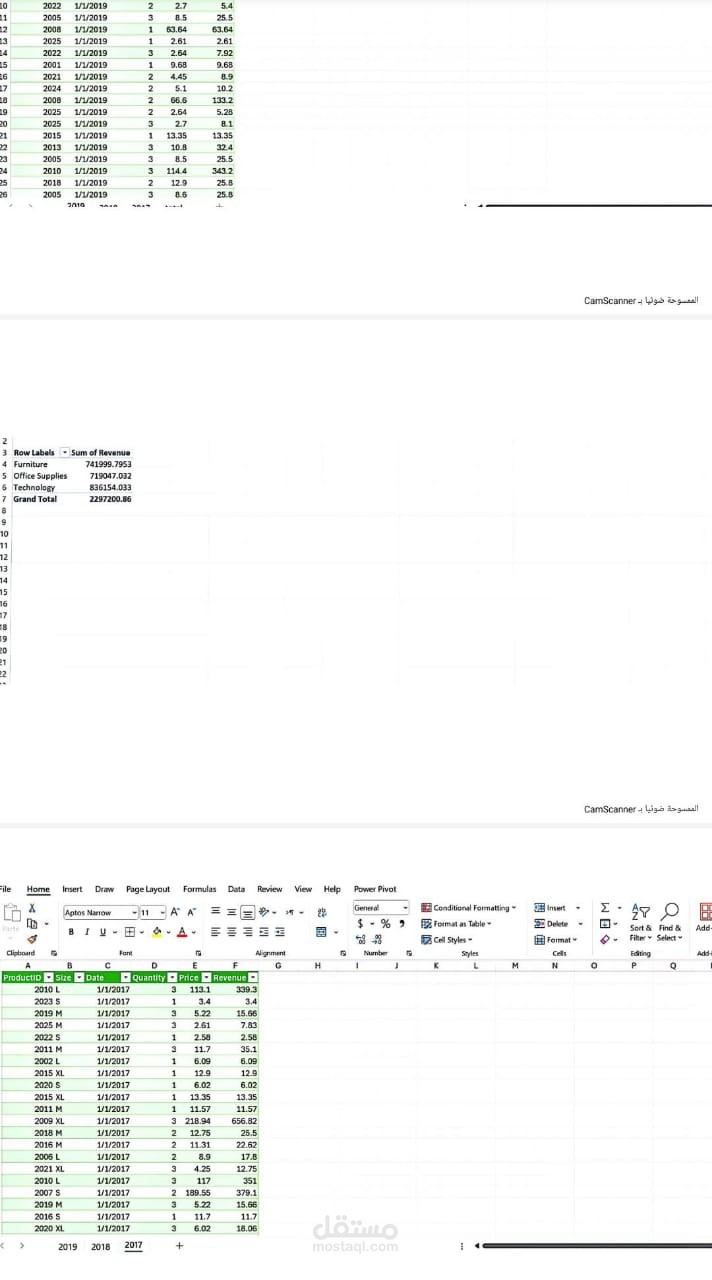Switch to the Review tab
Screen dimensions: 712x1280
coord(270,889)
